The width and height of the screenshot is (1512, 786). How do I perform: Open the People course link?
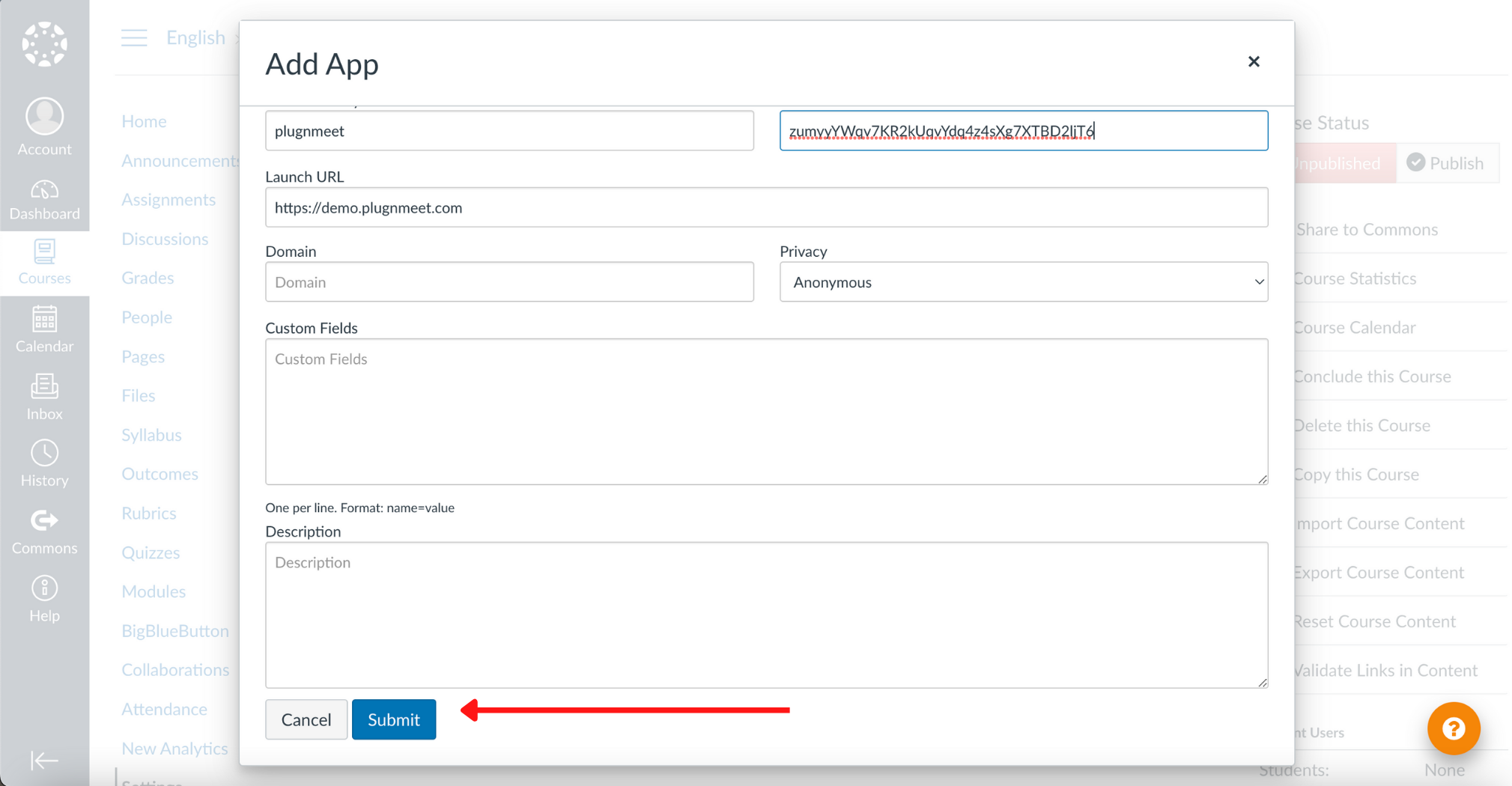[x=147, y=317]
